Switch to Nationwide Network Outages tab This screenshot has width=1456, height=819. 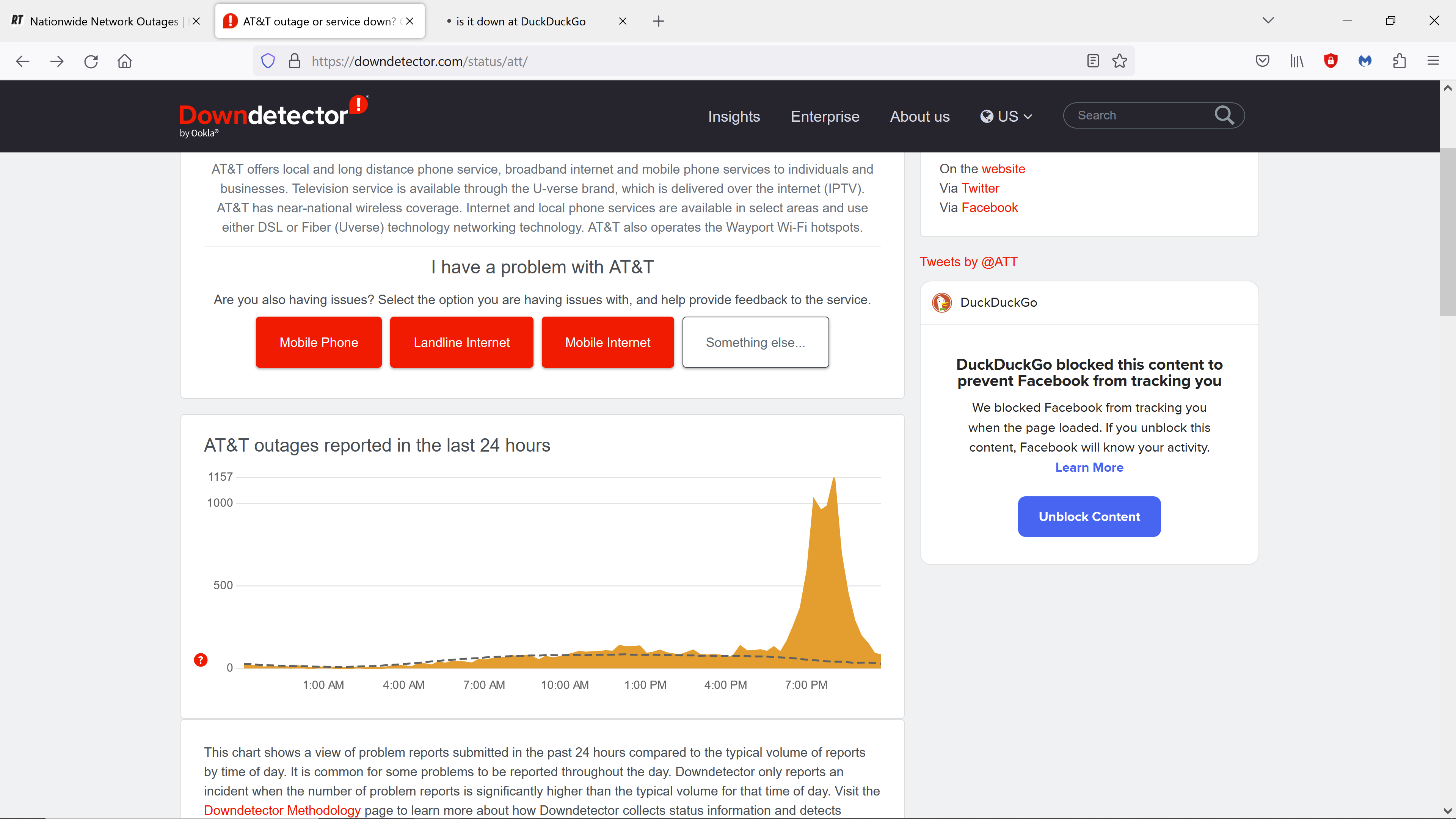coord(104,22)
